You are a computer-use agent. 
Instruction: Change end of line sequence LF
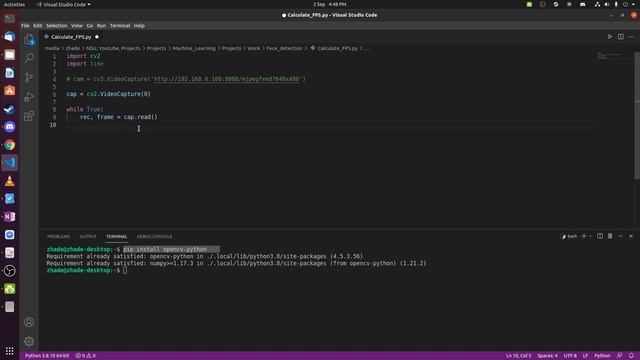pos(585,356)
